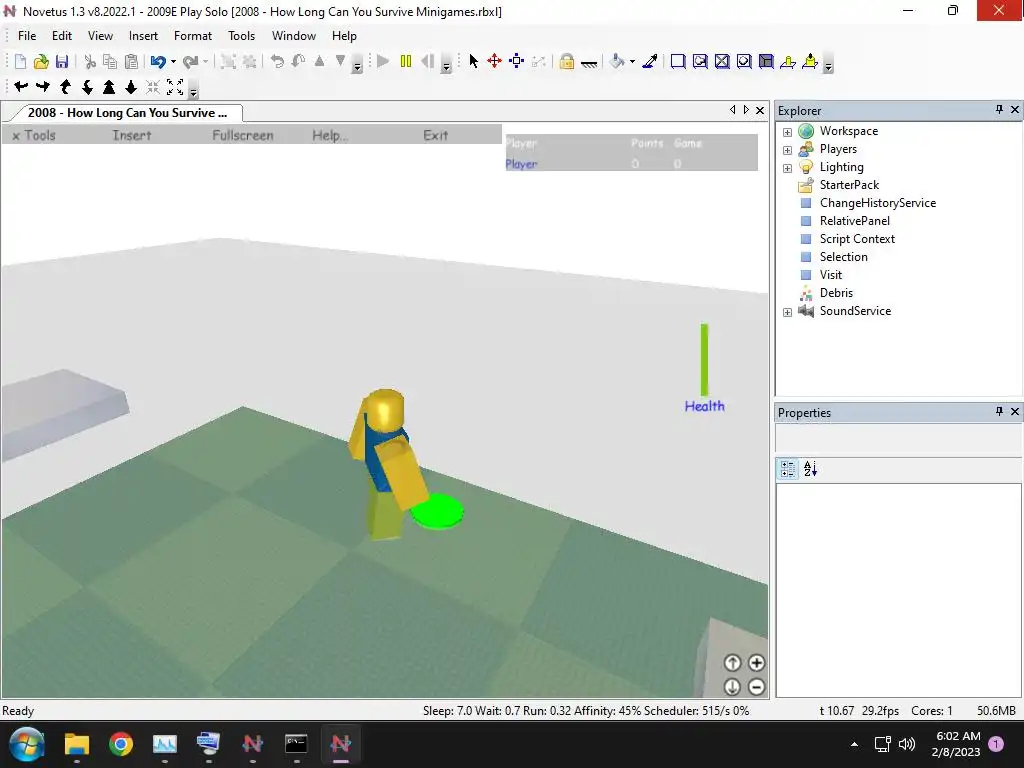Screen dimensions: 1024x768
Task: Open a place file with folder icon
Action: tap(41, 61)
